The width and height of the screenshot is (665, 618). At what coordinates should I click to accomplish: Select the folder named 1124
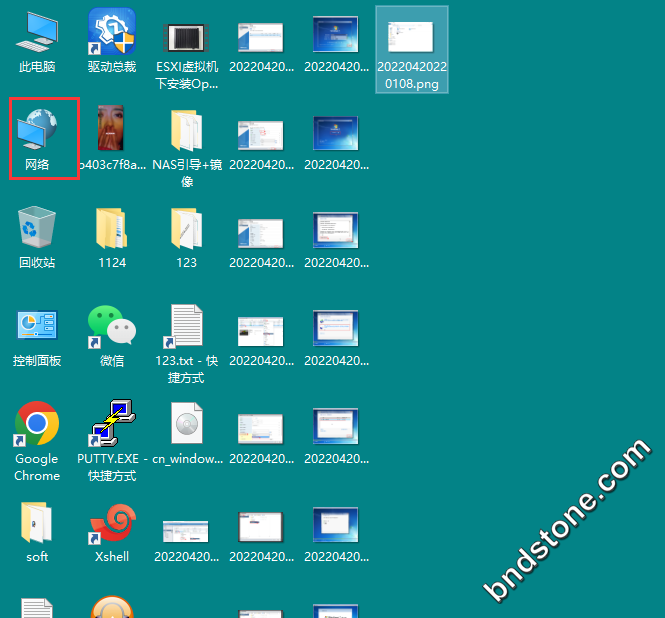(x=112, y=237)
